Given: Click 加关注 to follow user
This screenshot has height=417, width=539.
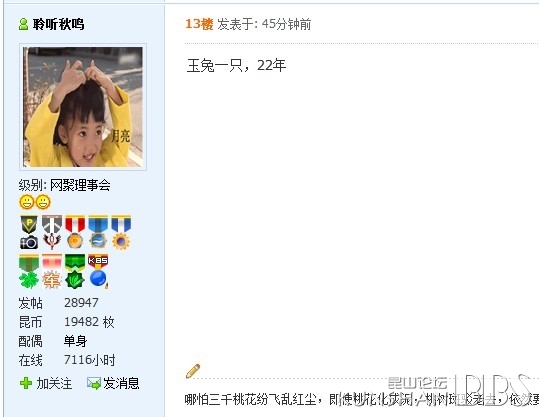Looking at the screenshot, I should [x=54, y=383].
